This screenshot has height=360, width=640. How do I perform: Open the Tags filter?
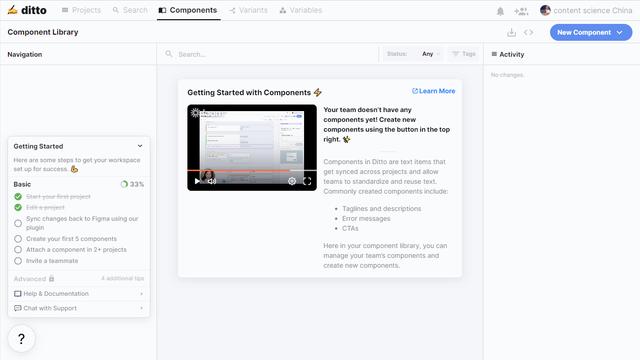point(464,54)
